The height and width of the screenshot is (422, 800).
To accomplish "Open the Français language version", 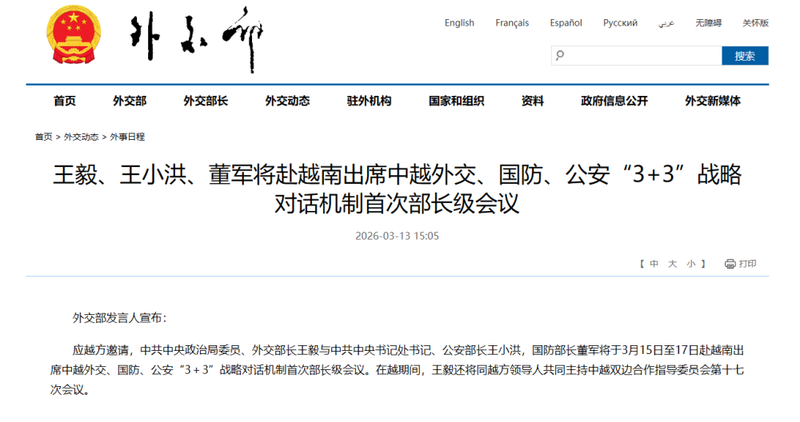I will click(x=512, y=23).
